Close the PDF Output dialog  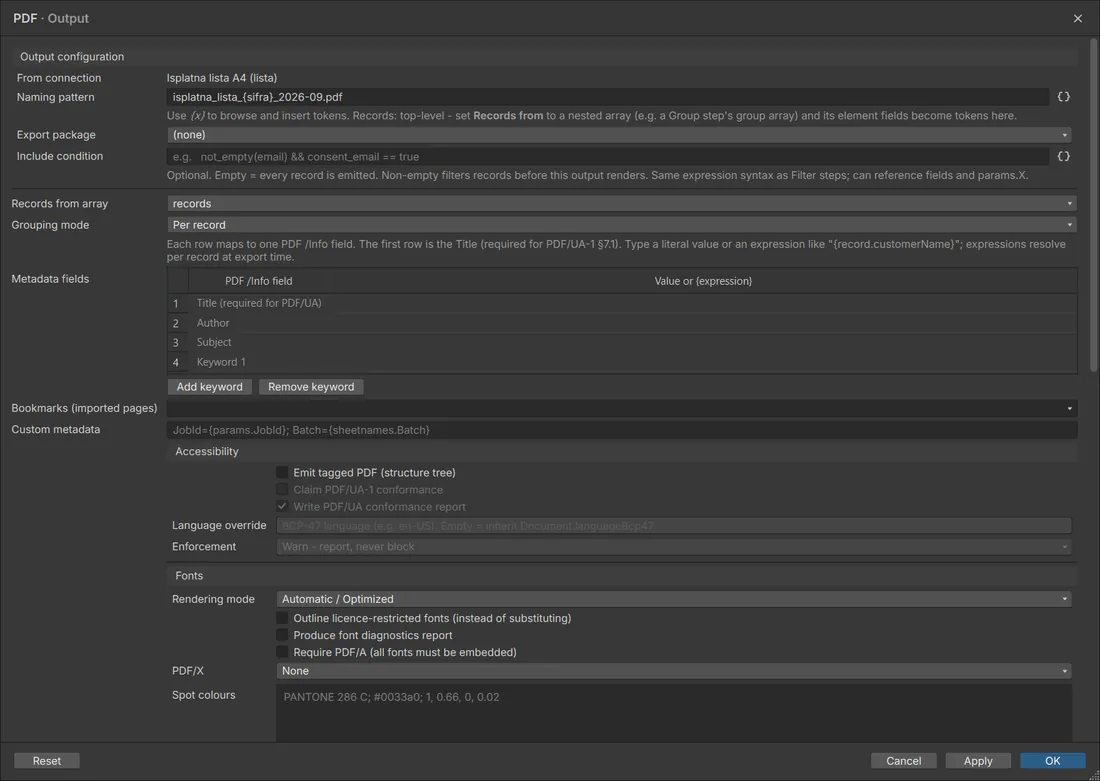click(1078, 18)
